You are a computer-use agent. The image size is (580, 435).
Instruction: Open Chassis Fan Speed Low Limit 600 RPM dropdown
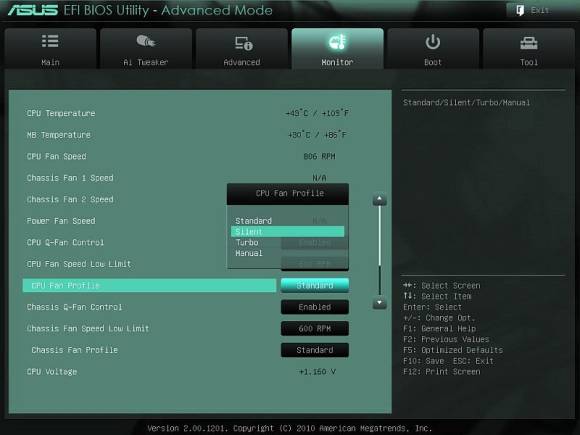[315, 328]
